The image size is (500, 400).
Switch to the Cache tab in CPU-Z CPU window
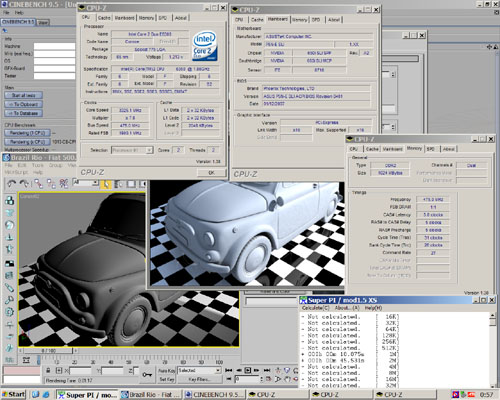pos(104,18)
